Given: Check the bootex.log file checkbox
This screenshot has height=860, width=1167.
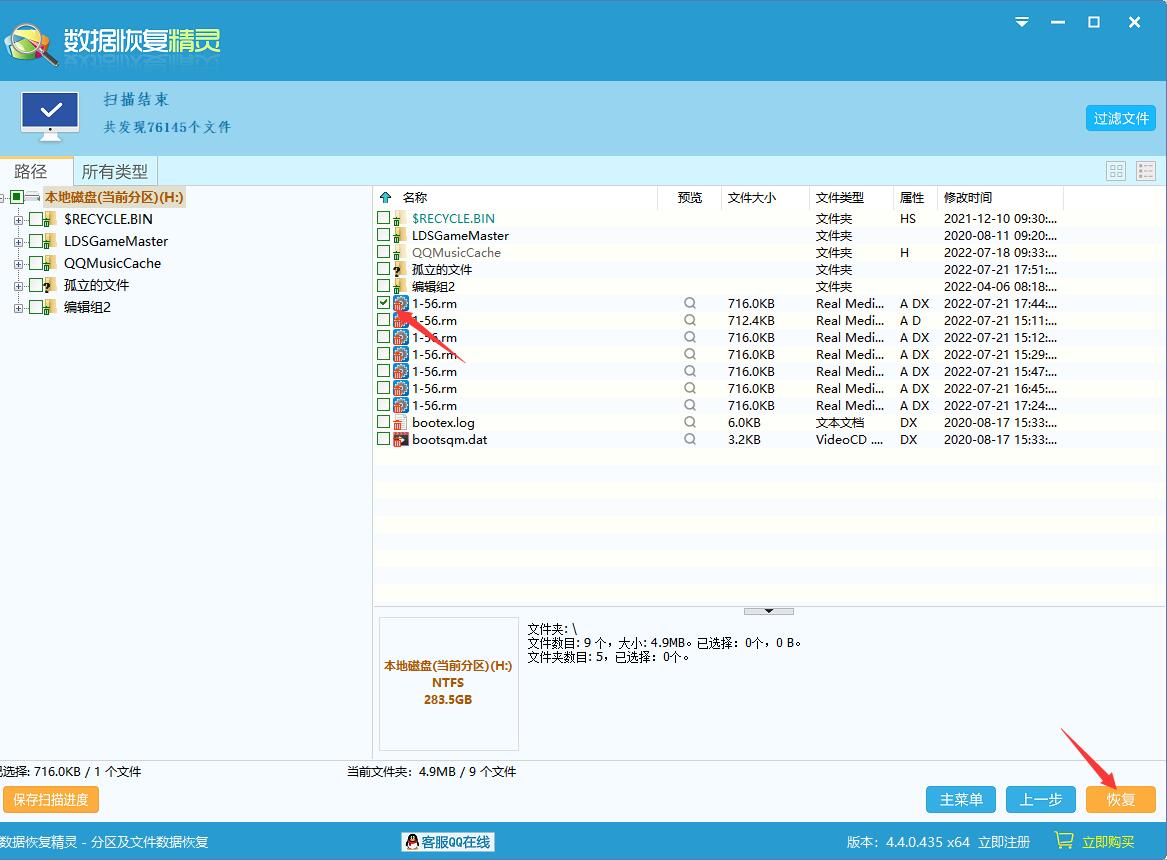Looking at the screenshot, I should point(384,422).
